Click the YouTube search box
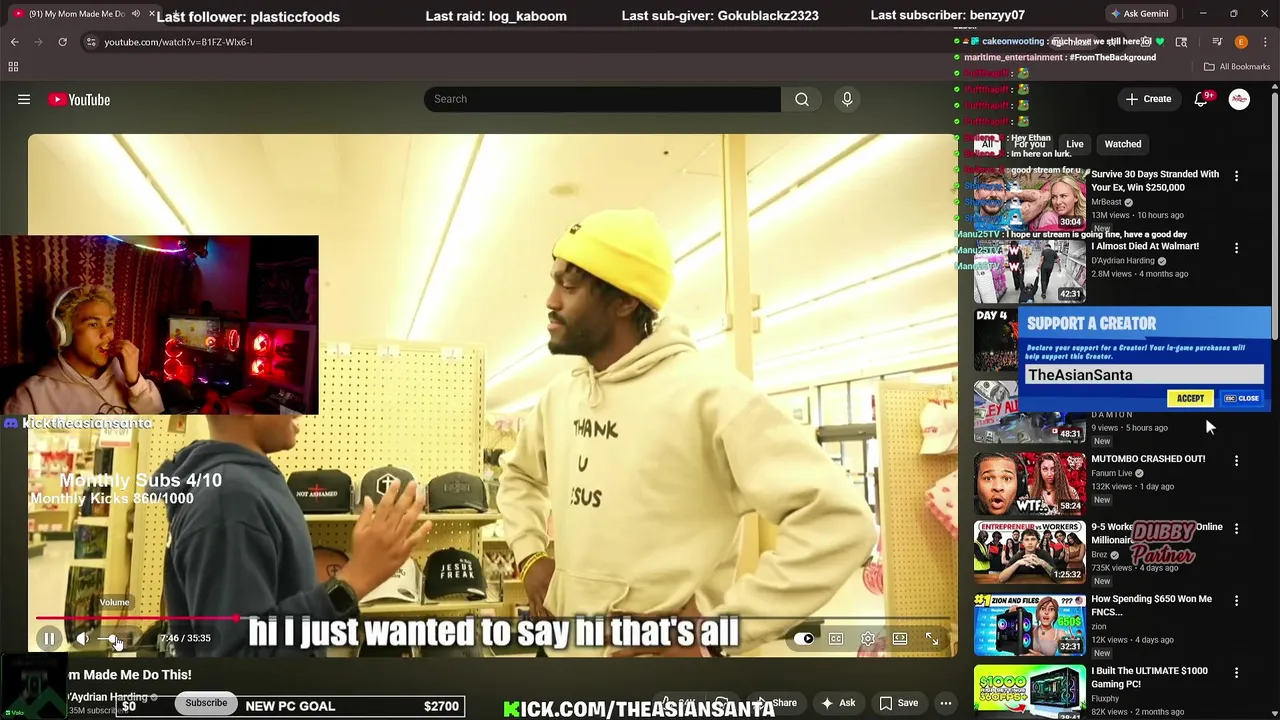Viewport: 1280px width, 720px height. pos(602,99)
